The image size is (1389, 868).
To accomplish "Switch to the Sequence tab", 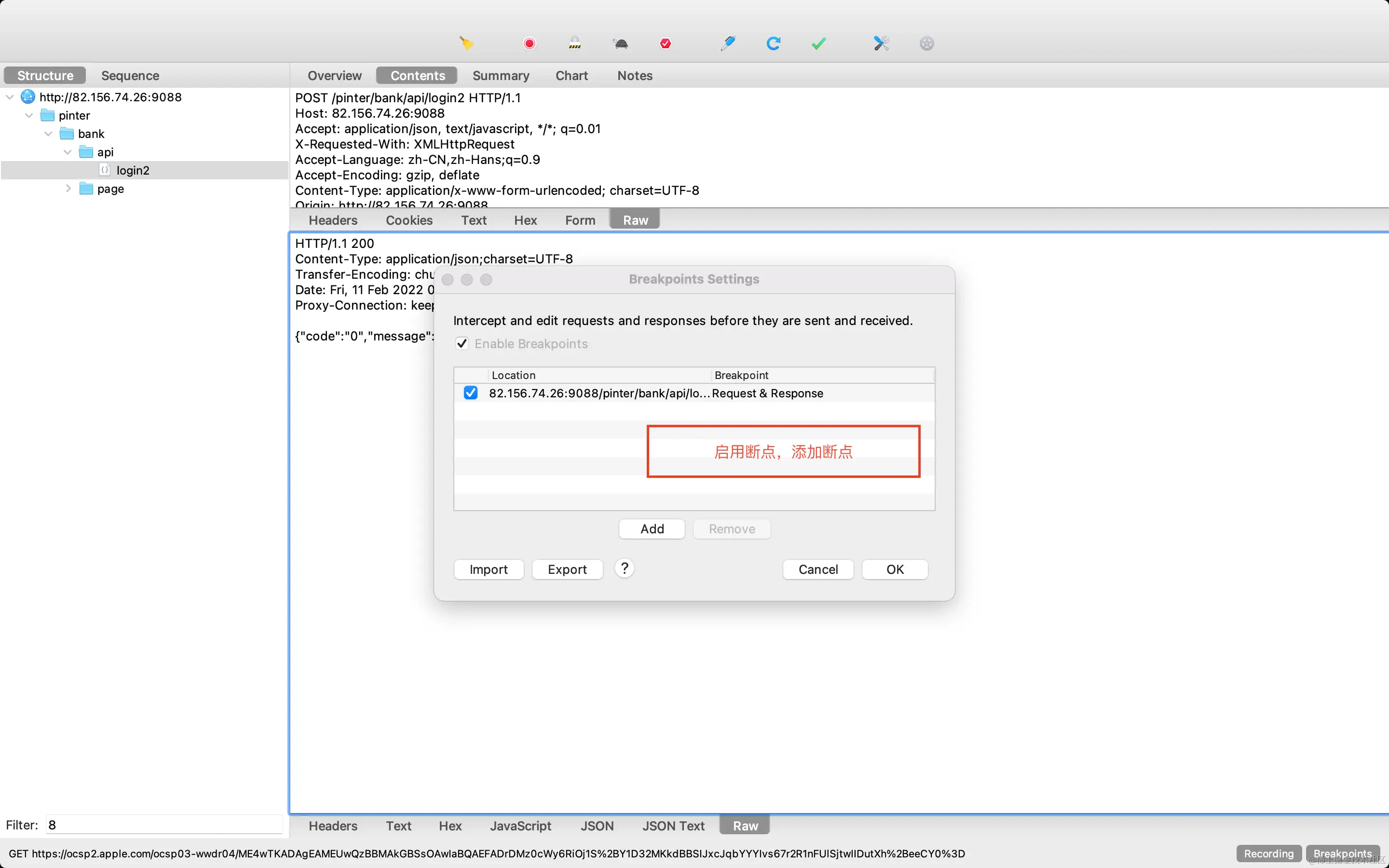I will (130, 75).
